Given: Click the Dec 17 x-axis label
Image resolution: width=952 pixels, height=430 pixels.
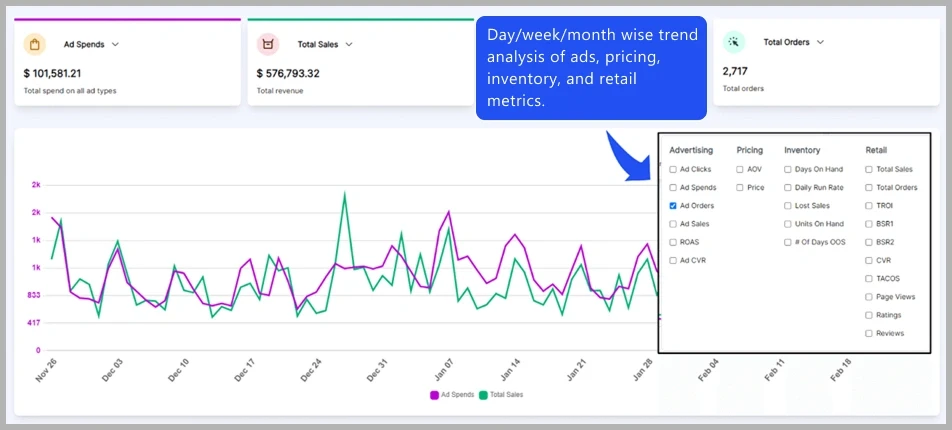Looking at the screenshot, I should [x=245, y=369].
